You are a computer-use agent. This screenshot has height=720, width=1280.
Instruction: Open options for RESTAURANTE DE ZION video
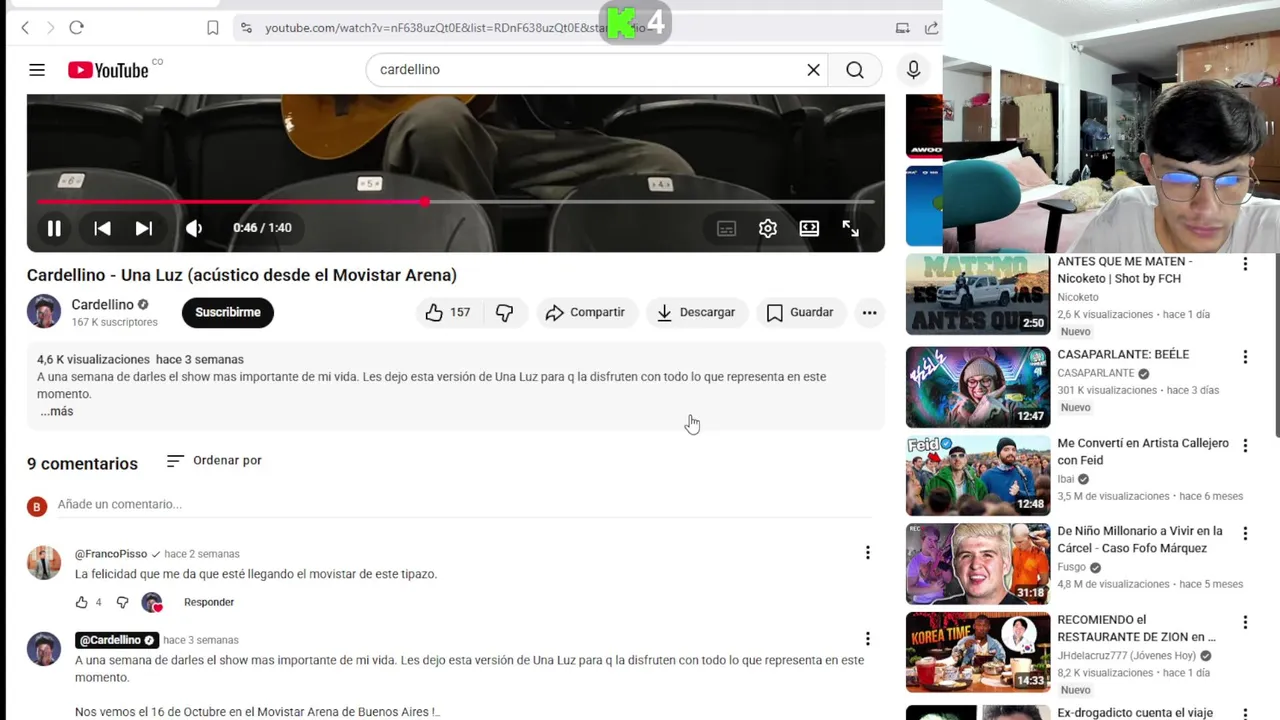tap(1245, 623)
